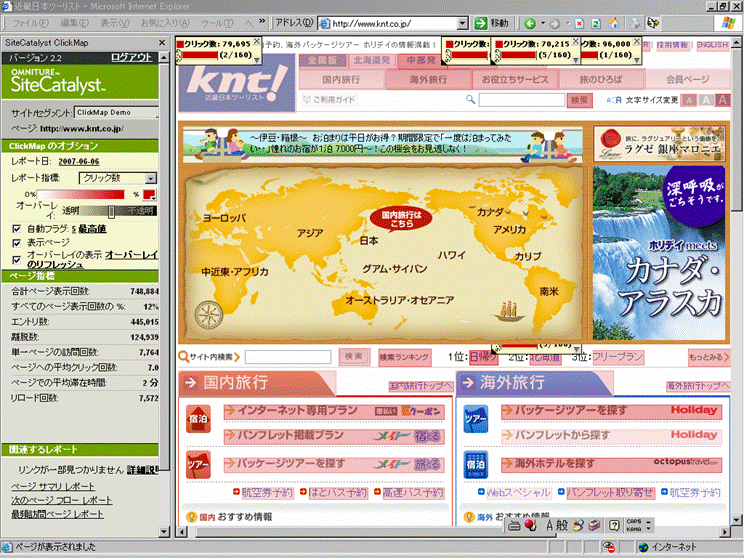Click the ログアウト link in ClickMap panel
The height and width of the screenshot is (558, 744).
[132, 58]
